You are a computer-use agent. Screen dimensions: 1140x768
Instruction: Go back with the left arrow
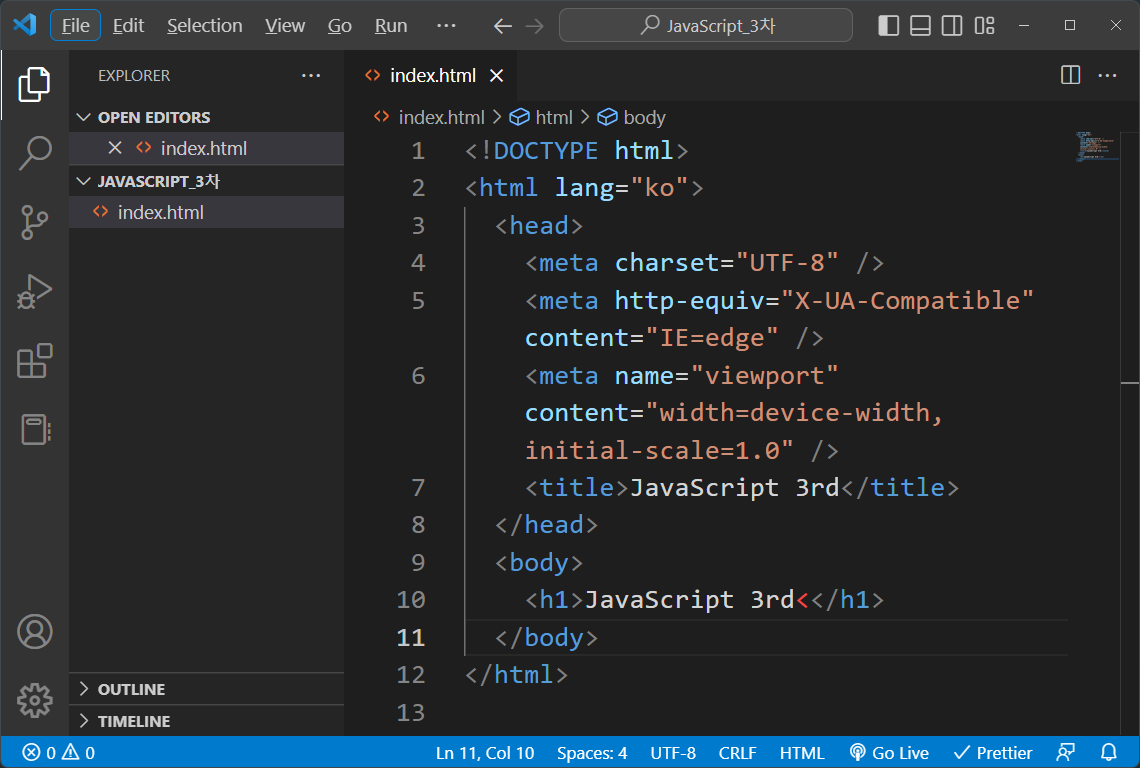[x=502, y=26]
